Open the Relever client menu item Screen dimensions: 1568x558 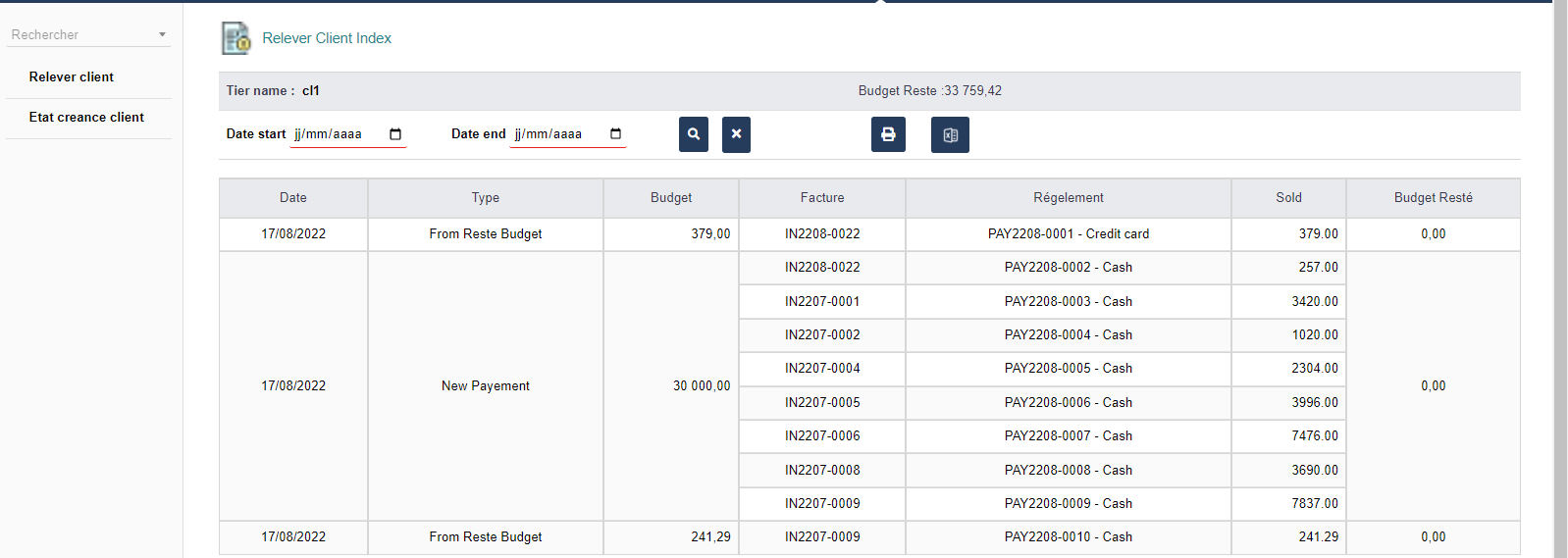[72, 77]
